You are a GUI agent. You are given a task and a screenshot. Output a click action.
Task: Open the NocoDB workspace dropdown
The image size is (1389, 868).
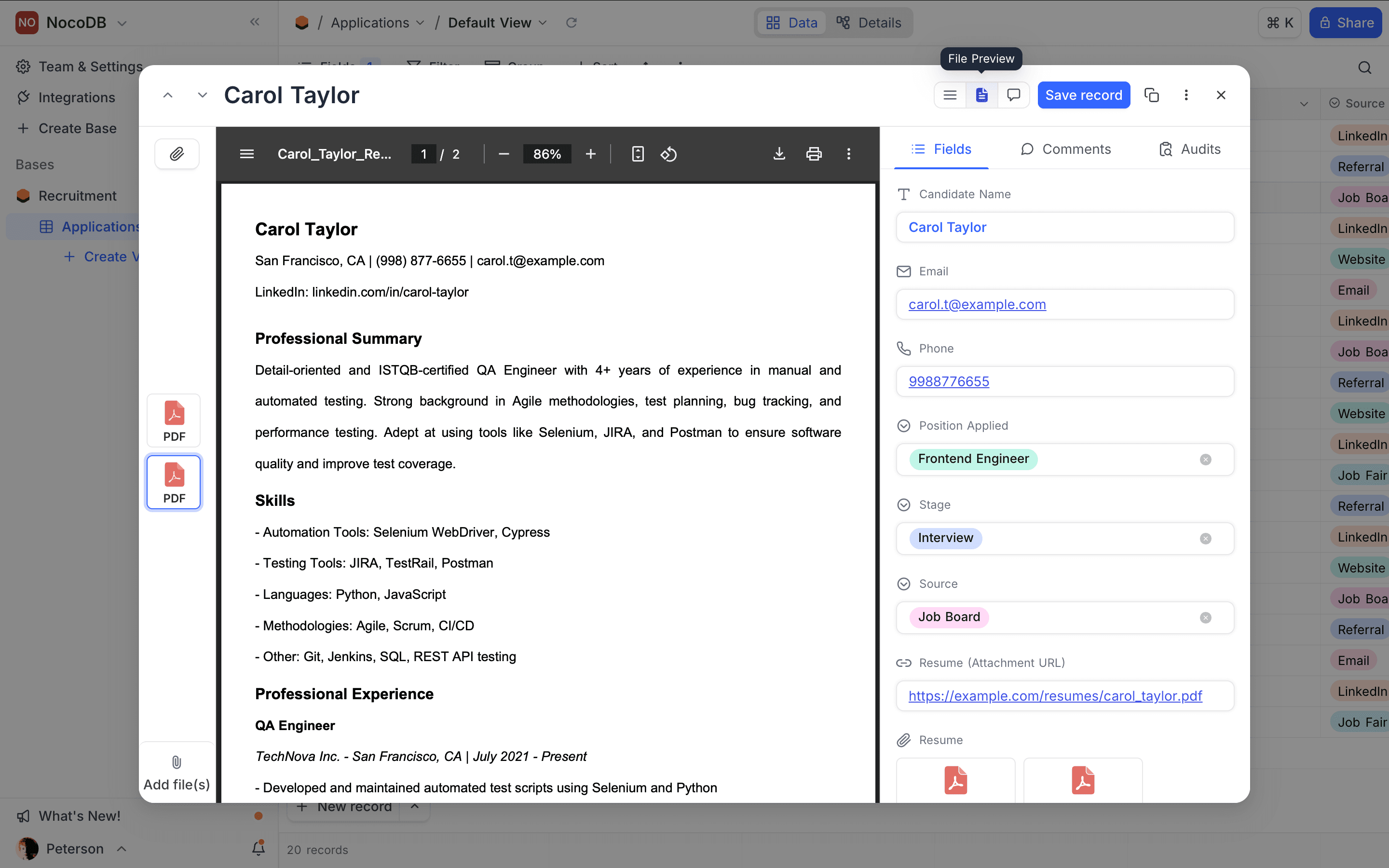click(122, 22)
